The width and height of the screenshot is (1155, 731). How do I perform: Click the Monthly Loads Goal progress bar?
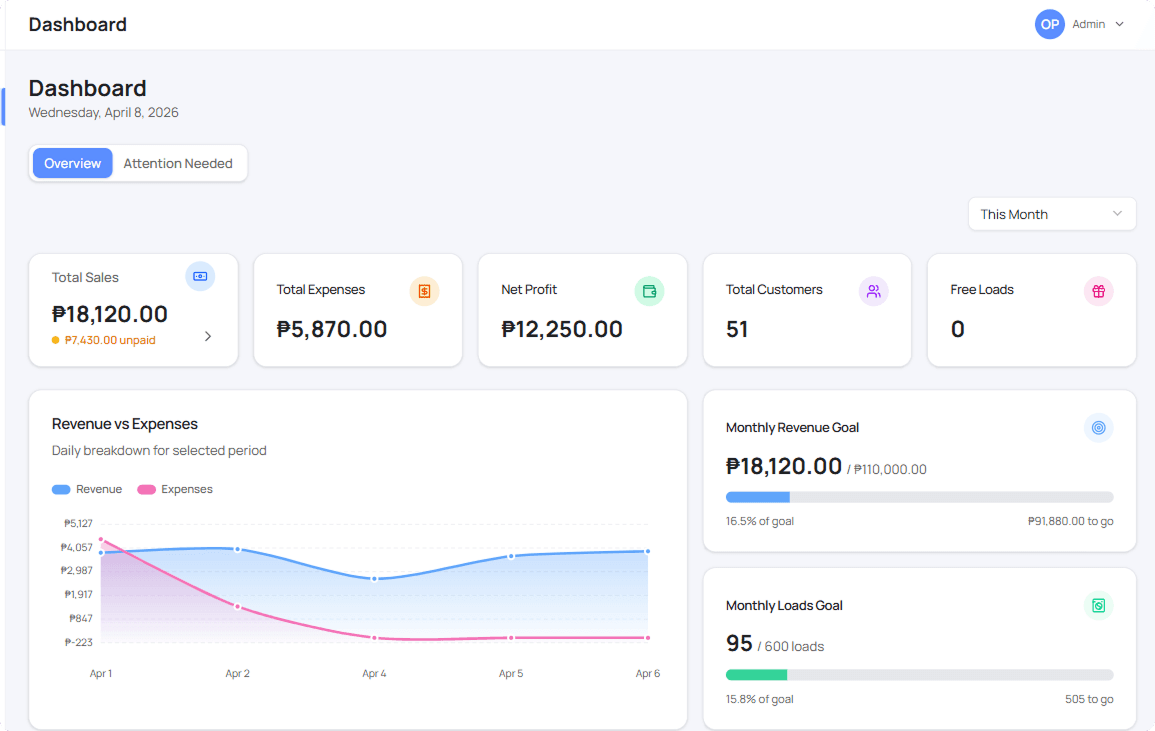click(919, 675)
